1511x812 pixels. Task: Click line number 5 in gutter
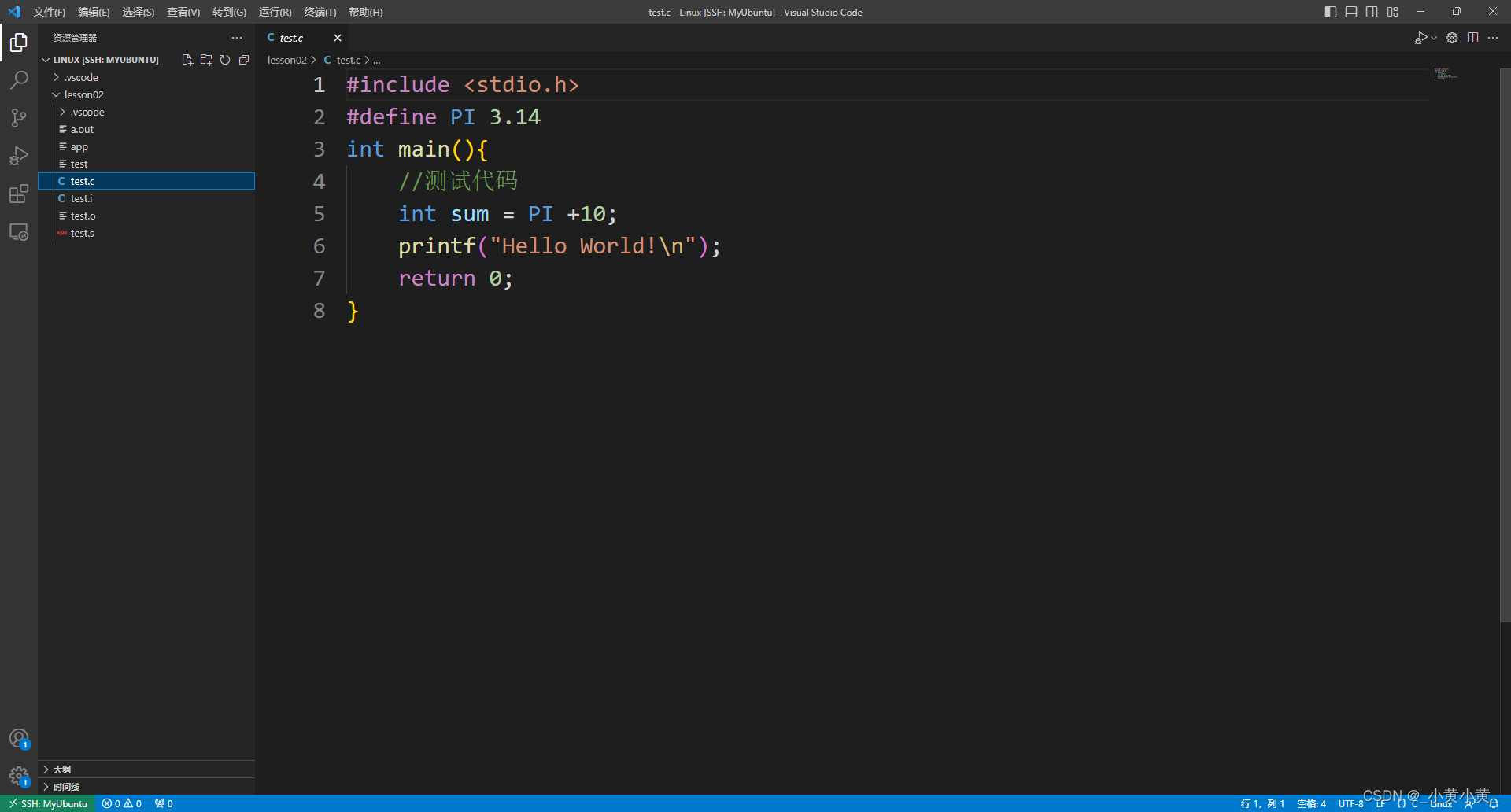click(x=319, y=214)
